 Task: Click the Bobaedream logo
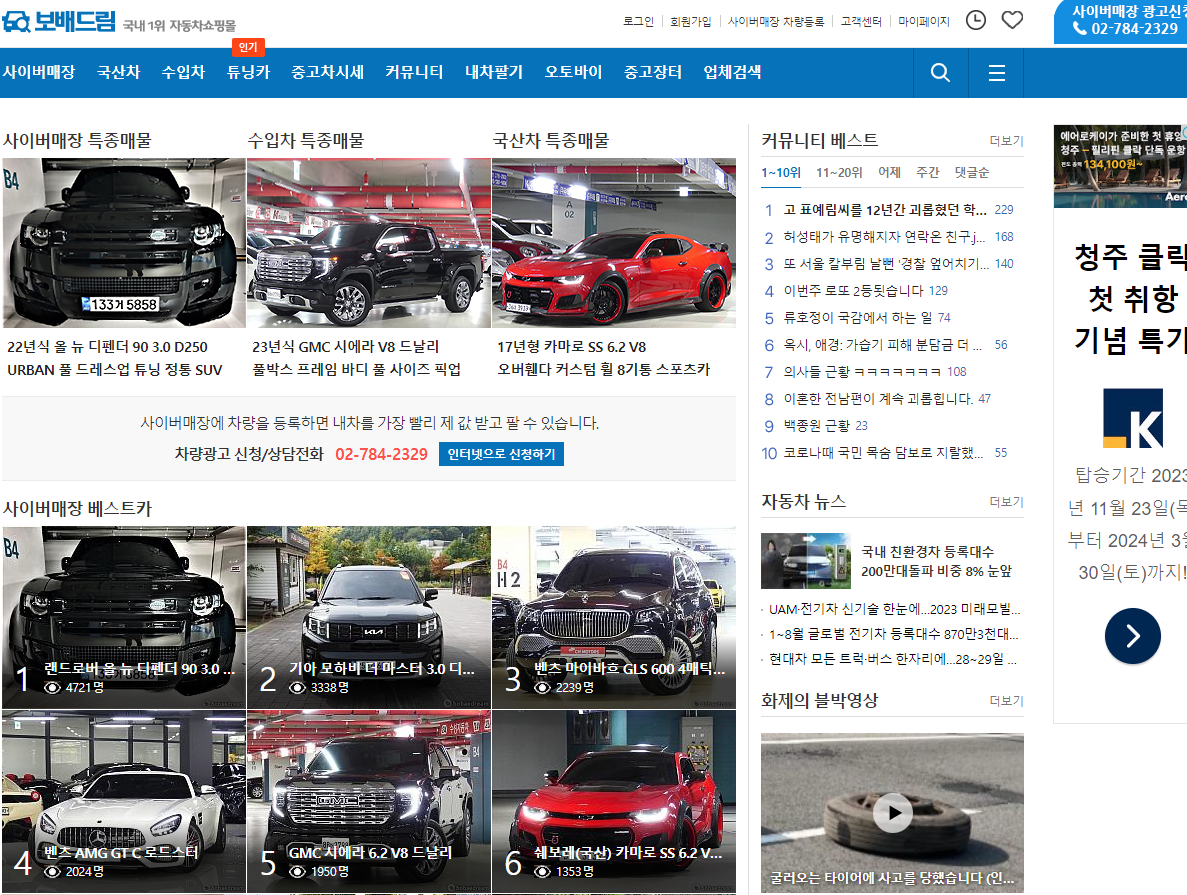pyautogui.click(x=59, y=21)
